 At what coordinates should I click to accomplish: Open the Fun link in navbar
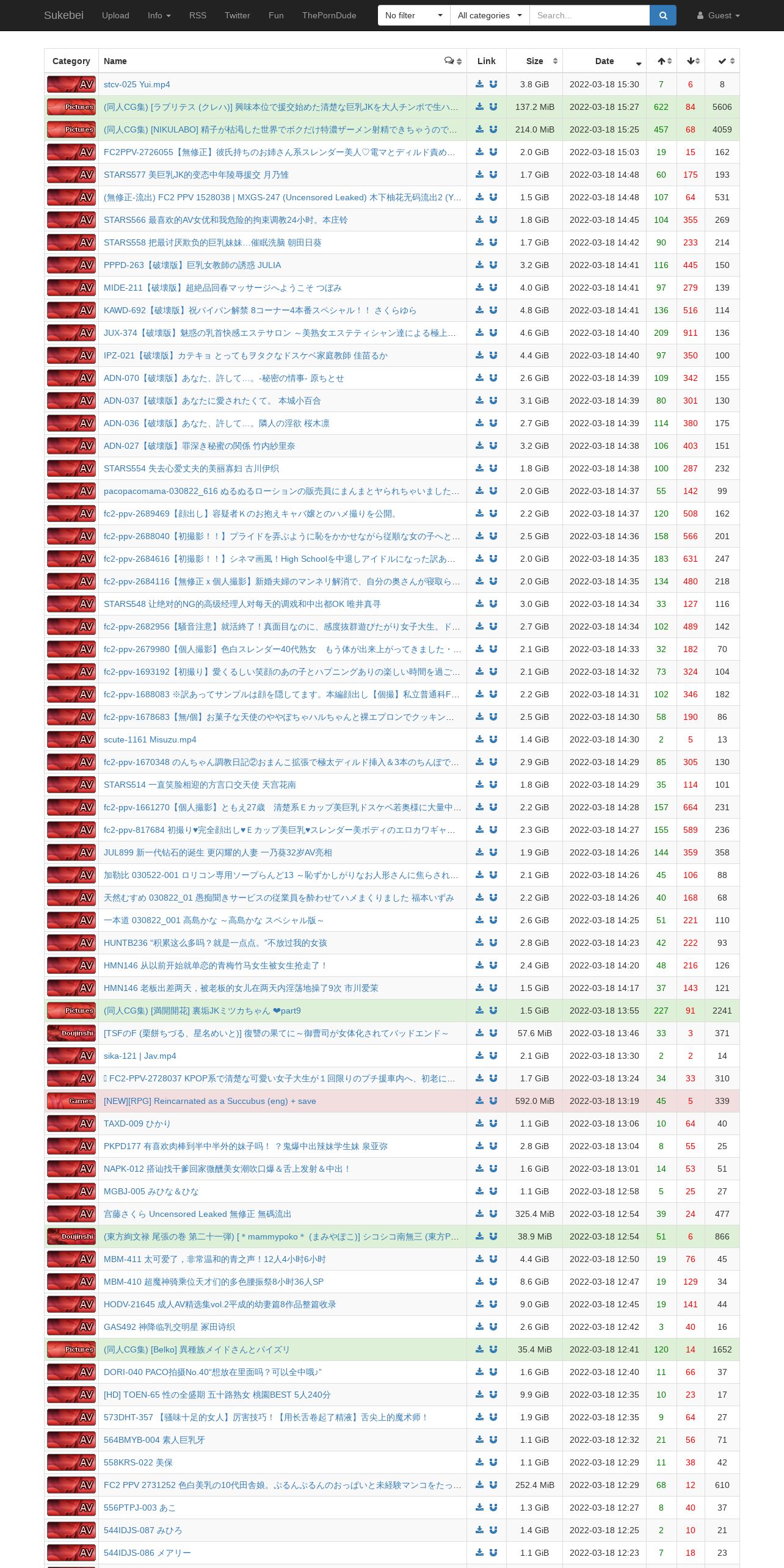click(x=276, y=15)
